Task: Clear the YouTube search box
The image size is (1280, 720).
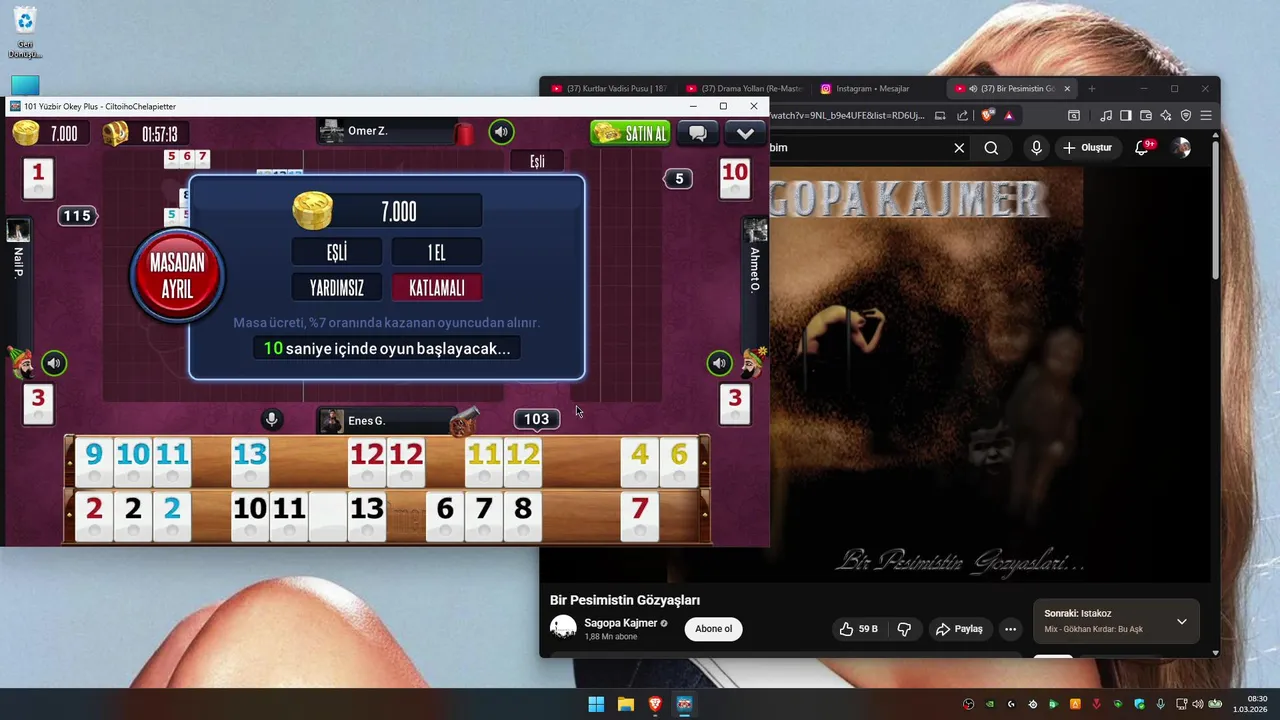Action: tap(959, 148)
